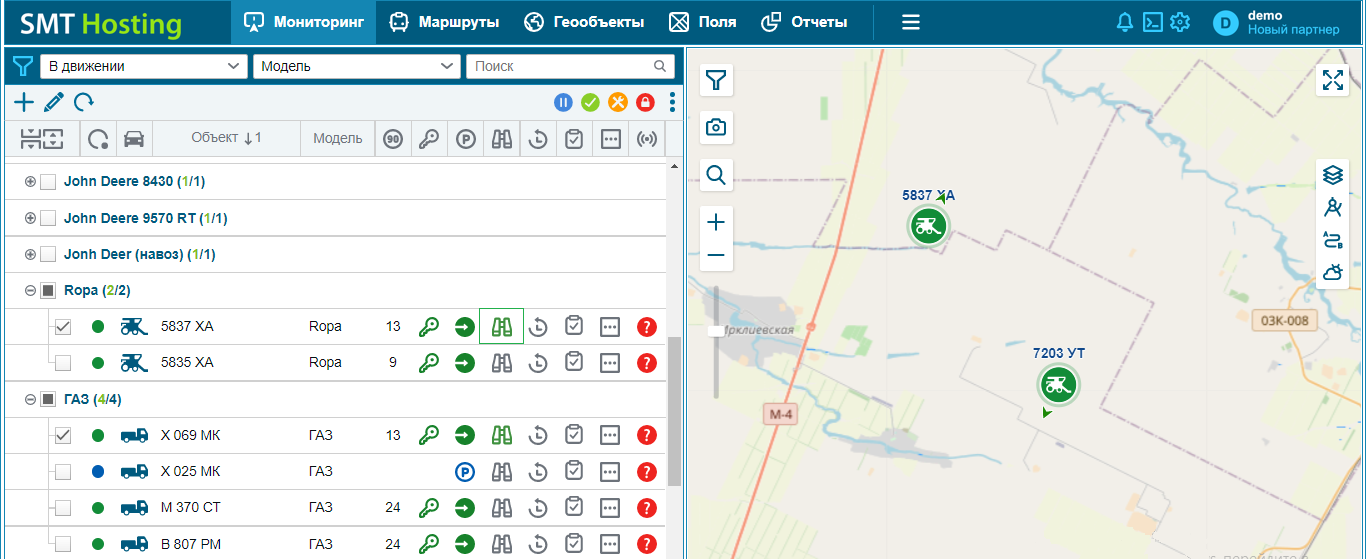Screen dimensions: 1366x559
Task: Click key ignition icon for 5835 XA
Action: coord(429,362)
